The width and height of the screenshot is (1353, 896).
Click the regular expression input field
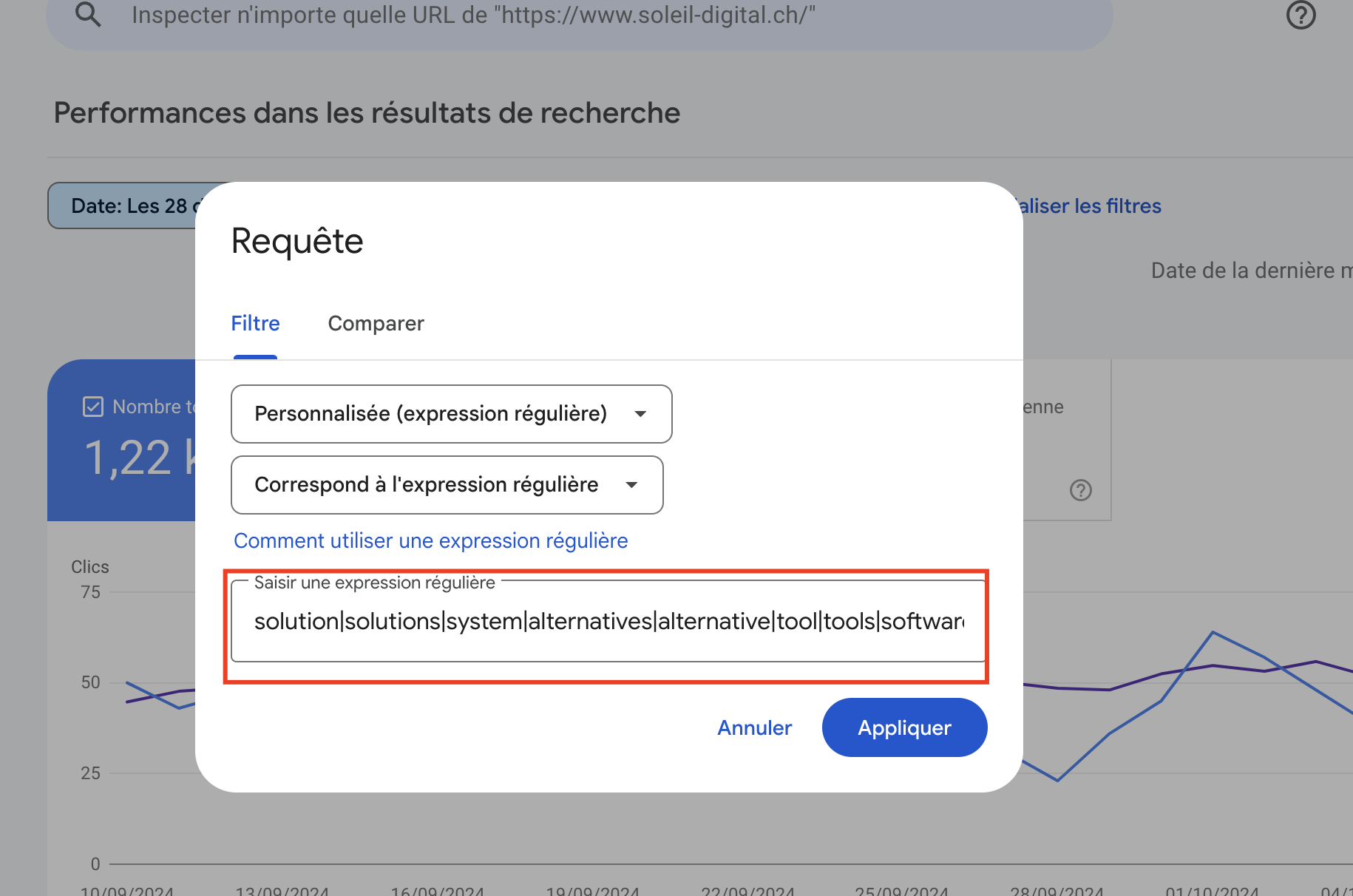point(608,622)
